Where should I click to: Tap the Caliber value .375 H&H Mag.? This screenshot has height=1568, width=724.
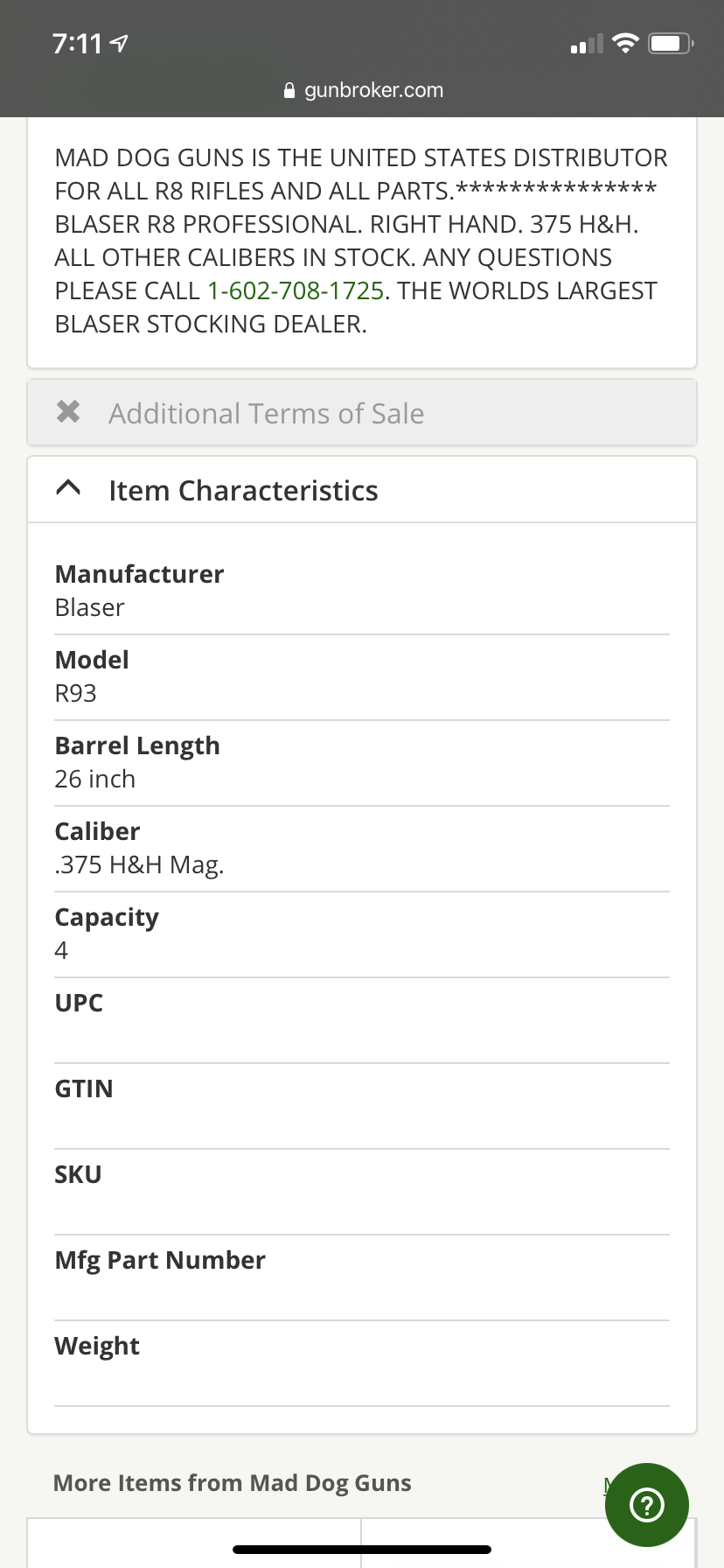139,864
